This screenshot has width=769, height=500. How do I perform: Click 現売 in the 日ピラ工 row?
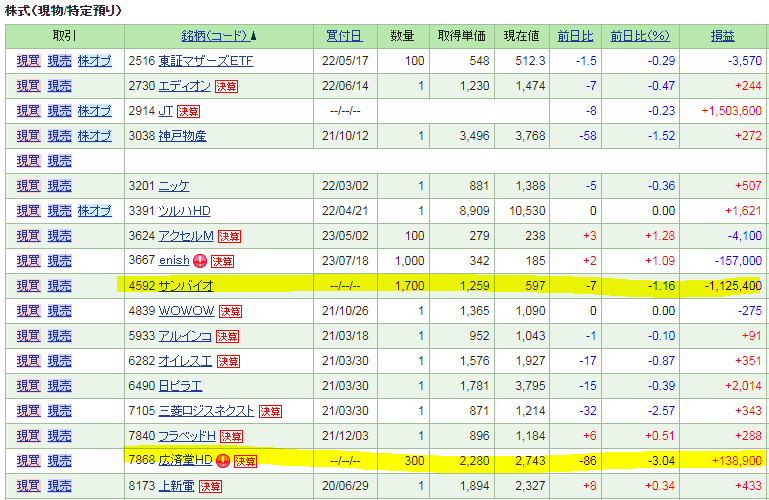pos(59,386)
